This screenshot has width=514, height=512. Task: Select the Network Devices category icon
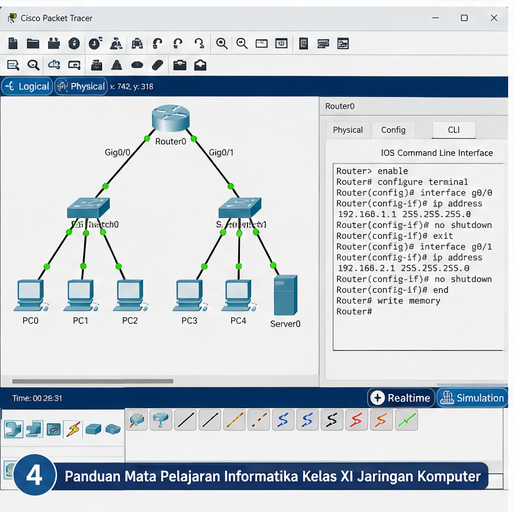point(14,429)
